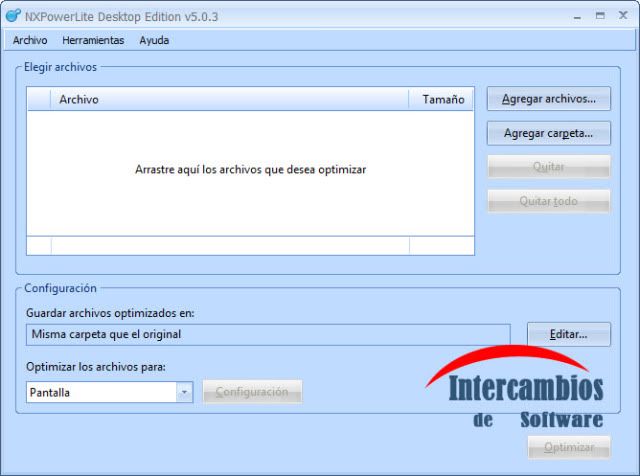Open the Ayuda menu
The image size is (640, 476).
[154, 40]
